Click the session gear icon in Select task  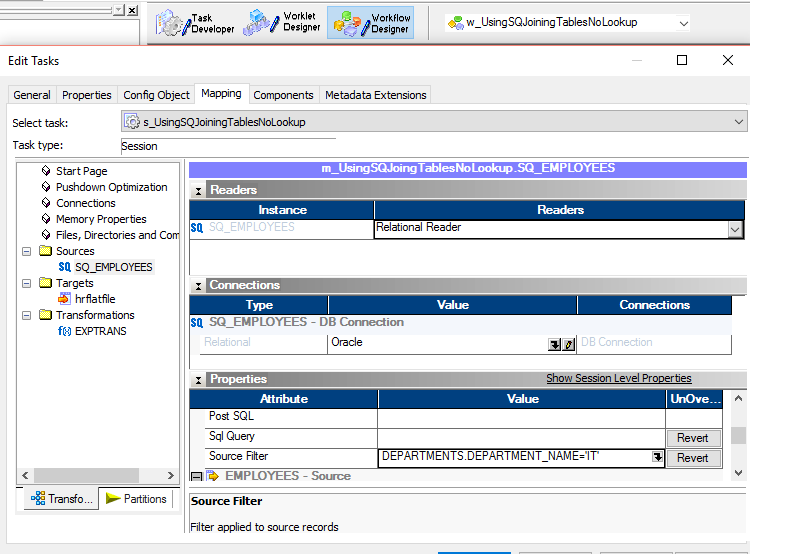[132, 122]
